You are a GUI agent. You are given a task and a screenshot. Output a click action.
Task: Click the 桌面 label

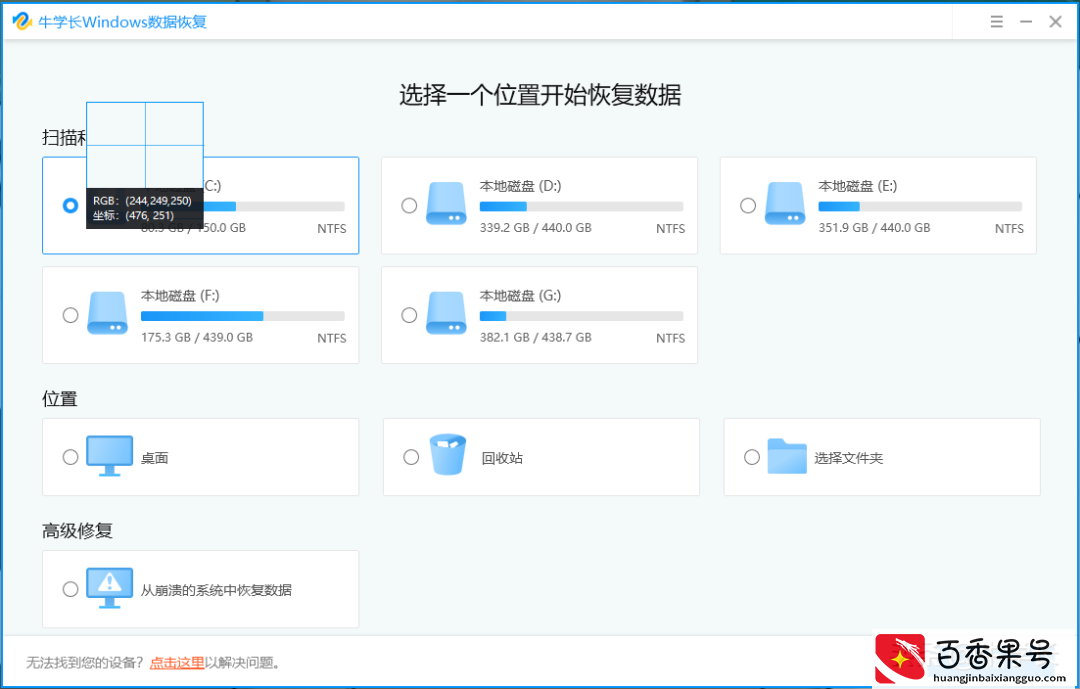click(154, 458)
